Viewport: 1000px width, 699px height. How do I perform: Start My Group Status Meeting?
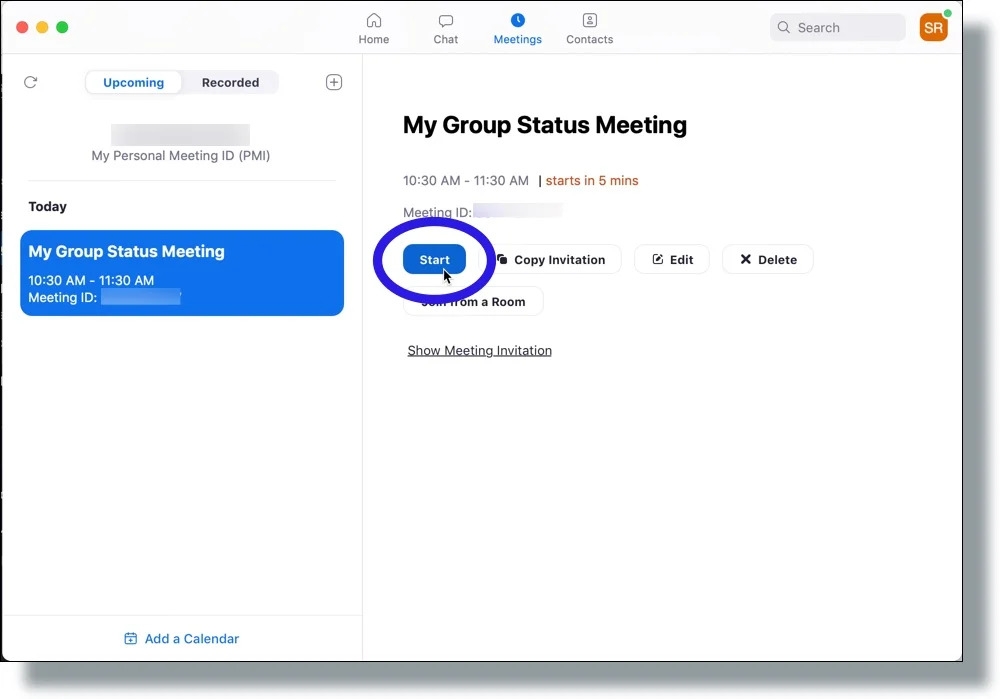[x=434, y=260]
